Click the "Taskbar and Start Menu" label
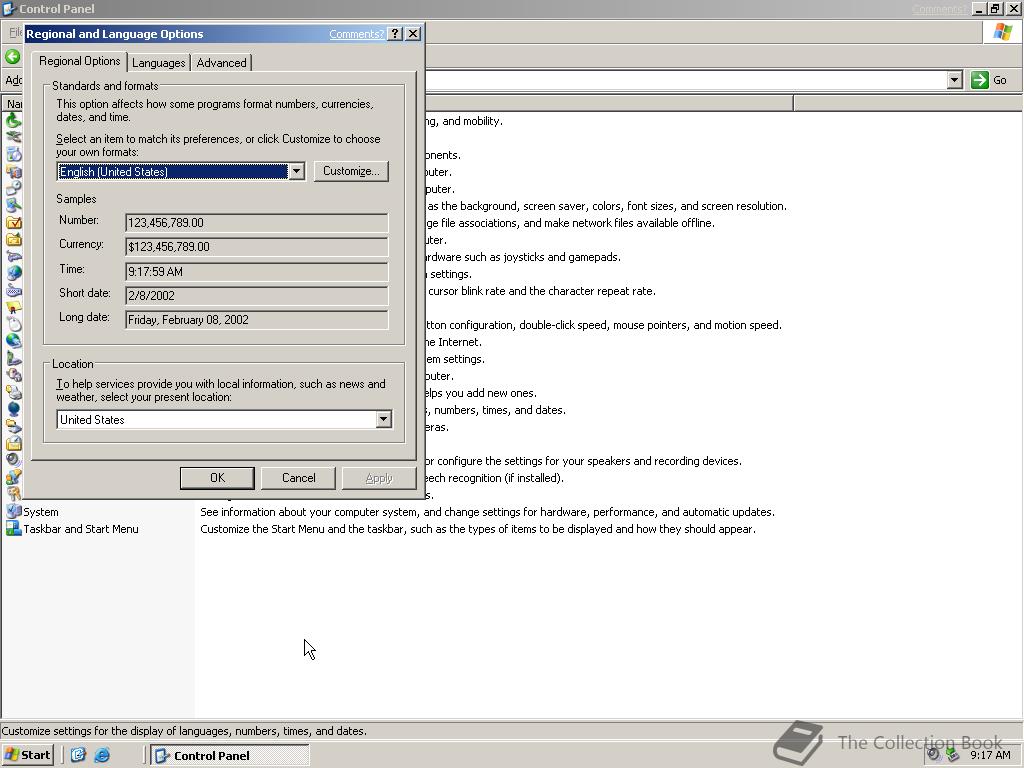 81,529
